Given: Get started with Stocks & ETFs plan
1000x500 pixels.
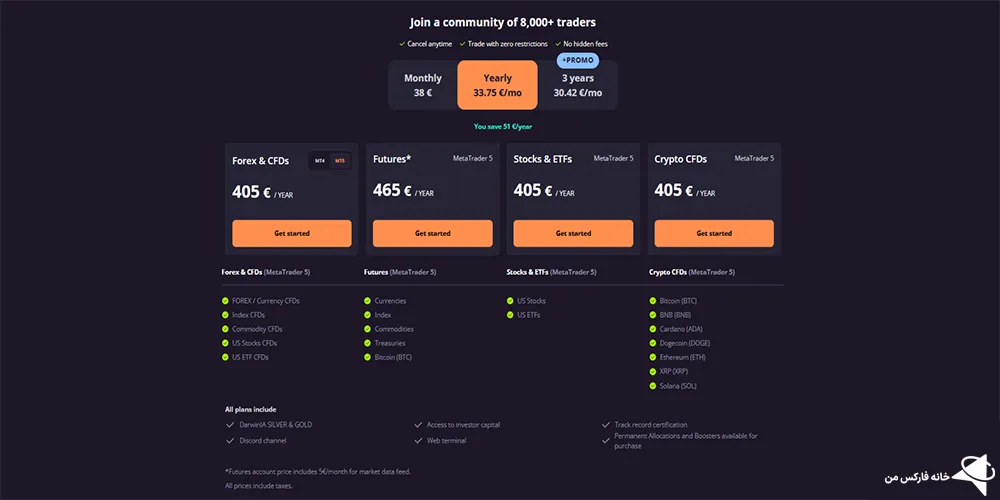Looking at the screenshot, I should pos(573,233).
